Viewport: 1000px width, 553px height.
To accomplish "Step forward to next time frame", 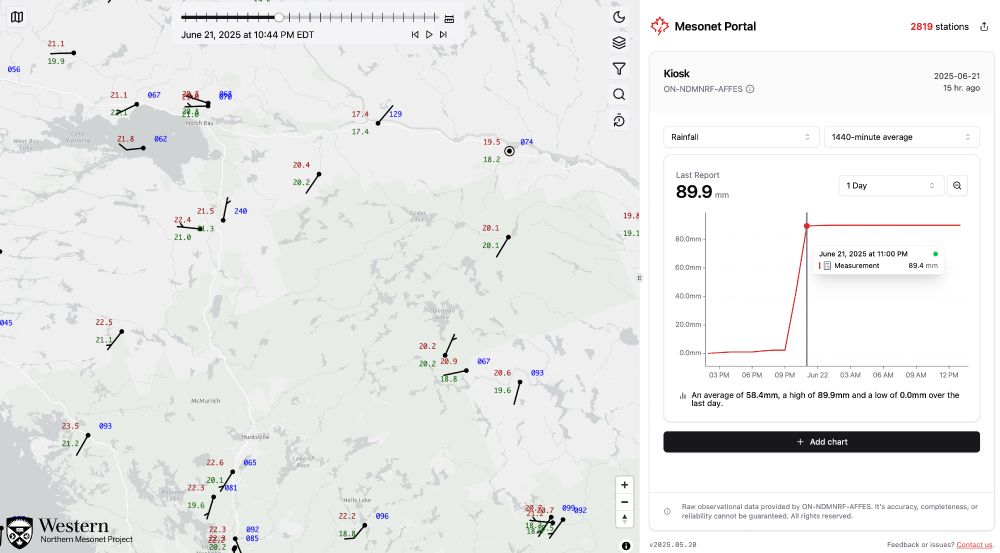I will [x=443, y=34].
